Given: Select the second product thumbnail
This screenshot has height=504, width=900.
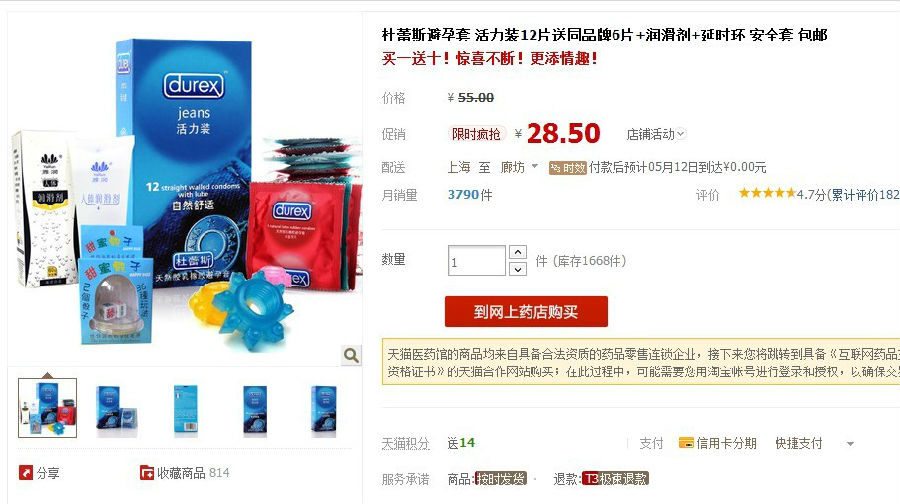Looking at the screenshot, I should 117,408.
